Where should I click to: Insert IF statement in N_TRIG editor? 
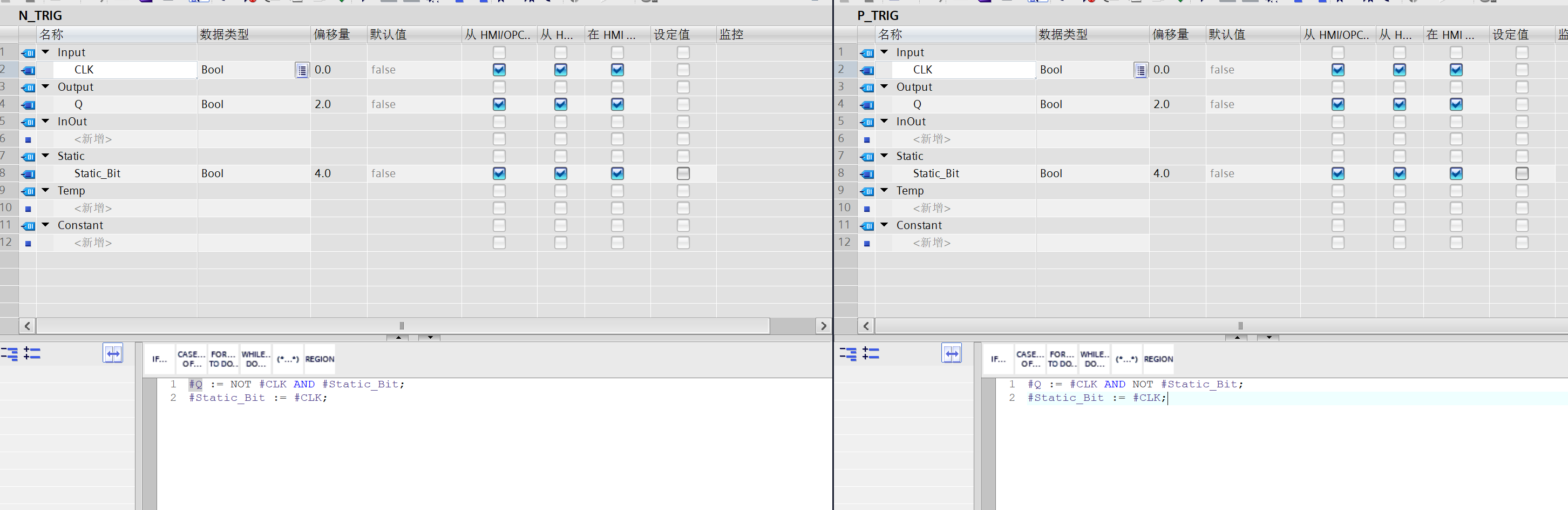click(159, 359)
